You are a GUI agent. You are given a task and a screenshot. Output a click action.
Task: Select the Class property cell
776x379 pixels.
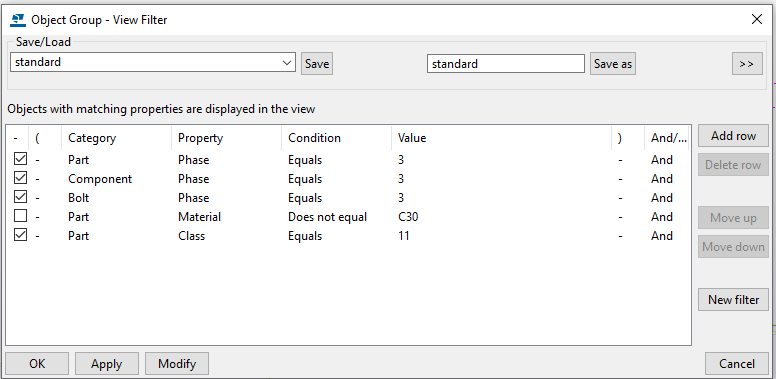(x=192, y=236)
